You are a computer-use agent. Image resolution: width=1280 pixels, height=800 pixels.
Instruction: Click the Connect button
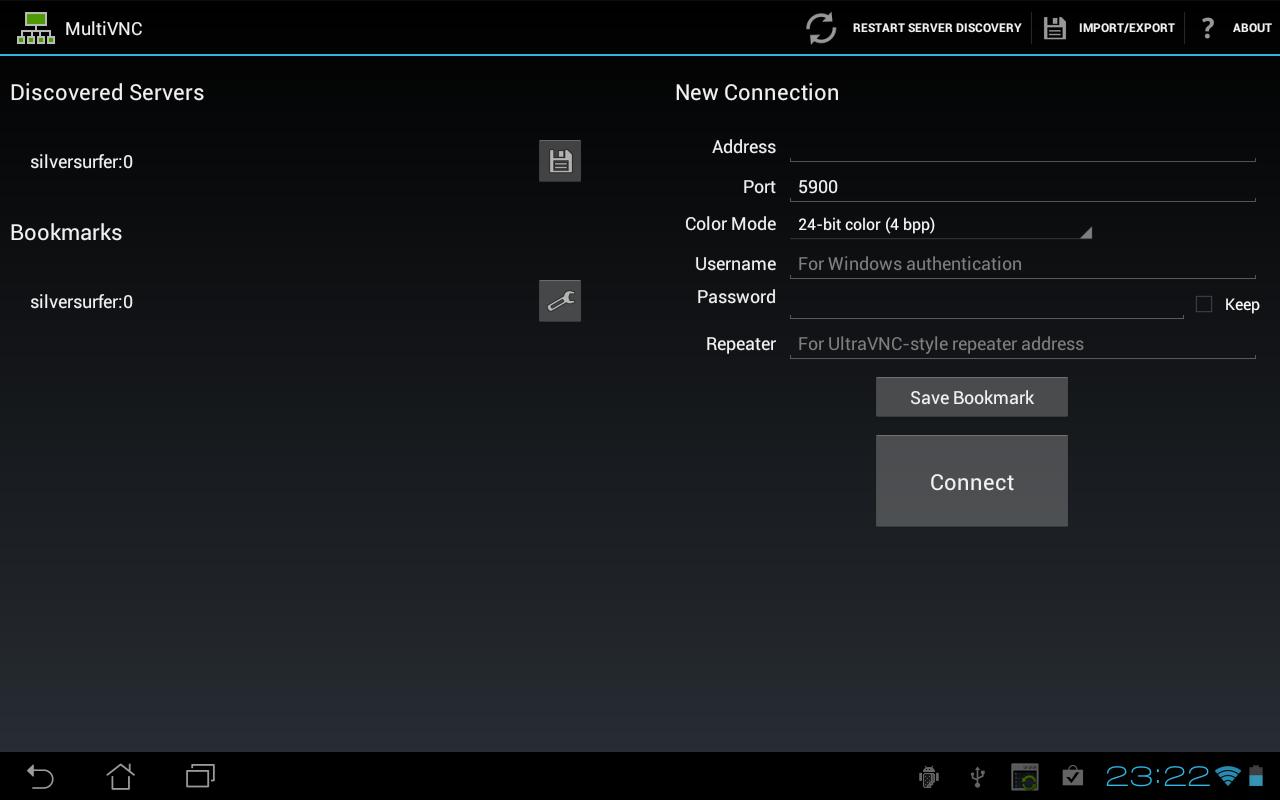pyautogui.click(x=972, y=481)
